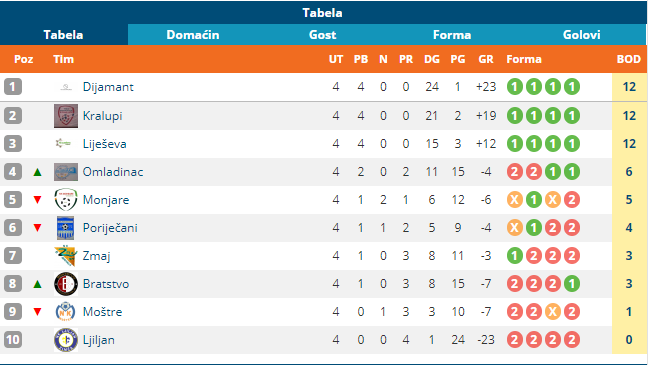648x365 pixels.
Task: Click the BOD column header
Action: (629, 59)
